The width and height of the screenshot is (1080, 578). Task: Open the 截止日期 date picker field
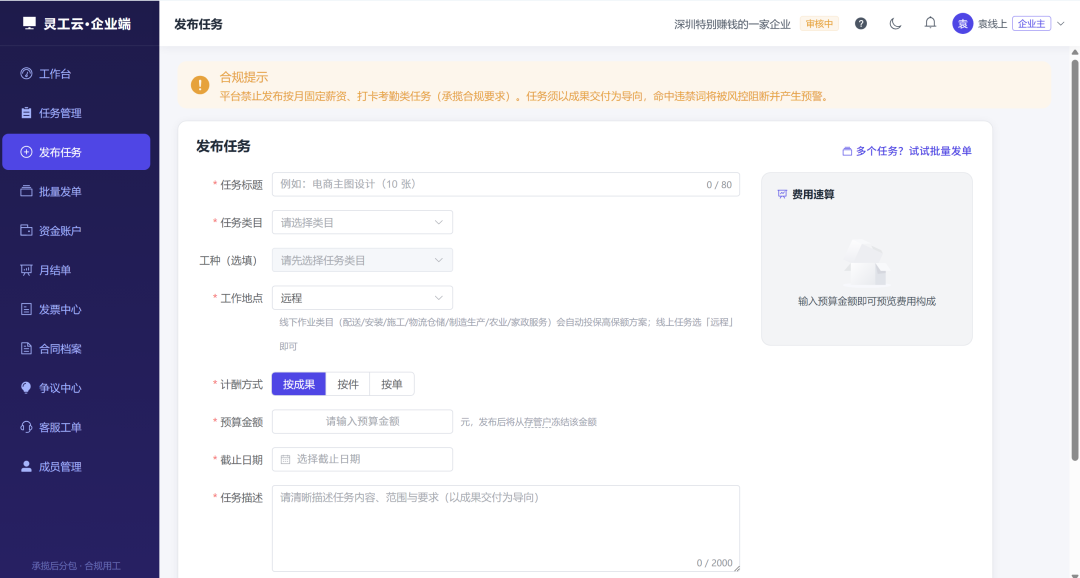[362, 460]
